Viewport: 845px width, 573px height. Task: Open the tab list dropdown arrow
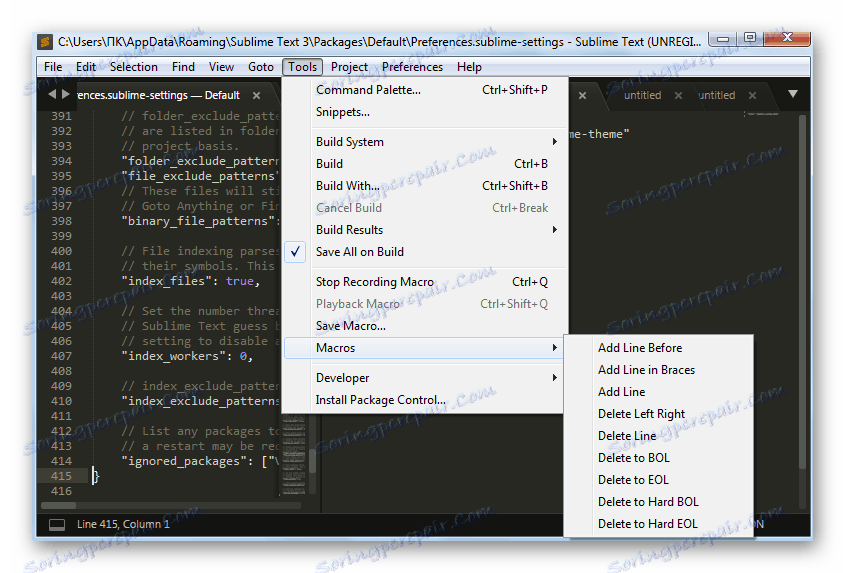[793, 94]
